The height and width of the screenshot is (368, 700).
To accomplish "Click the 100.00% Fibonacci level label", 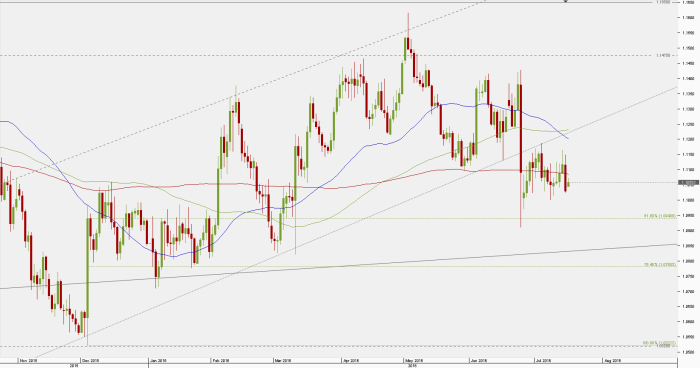I will point(659,343).
